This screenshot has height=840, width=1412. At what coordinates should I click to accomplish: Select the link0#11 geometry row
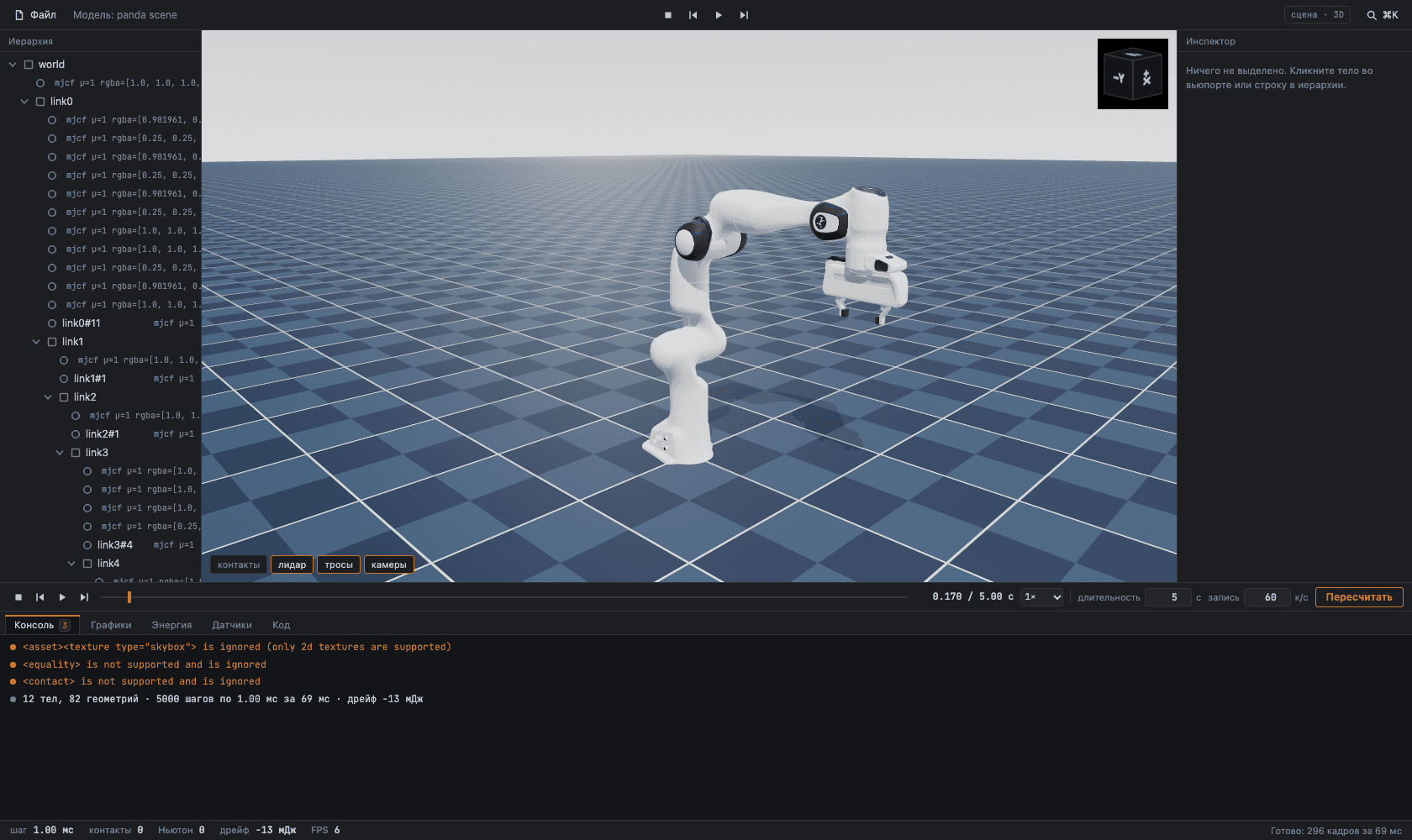pos(101,323)
